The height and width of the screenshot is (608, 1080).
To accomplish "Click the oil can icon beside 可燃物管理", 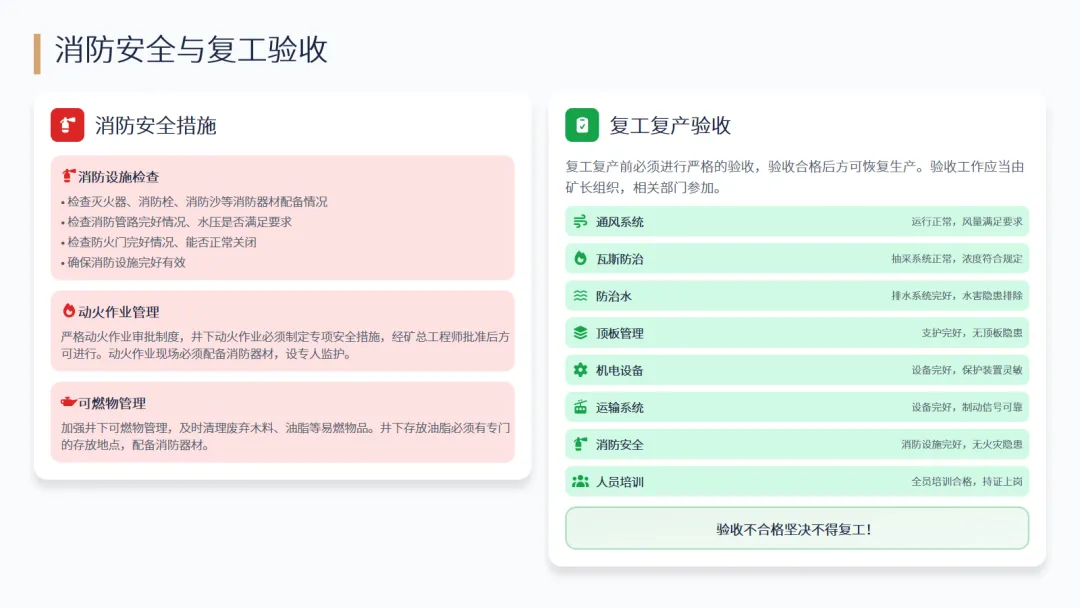I will tap(69, 403).
